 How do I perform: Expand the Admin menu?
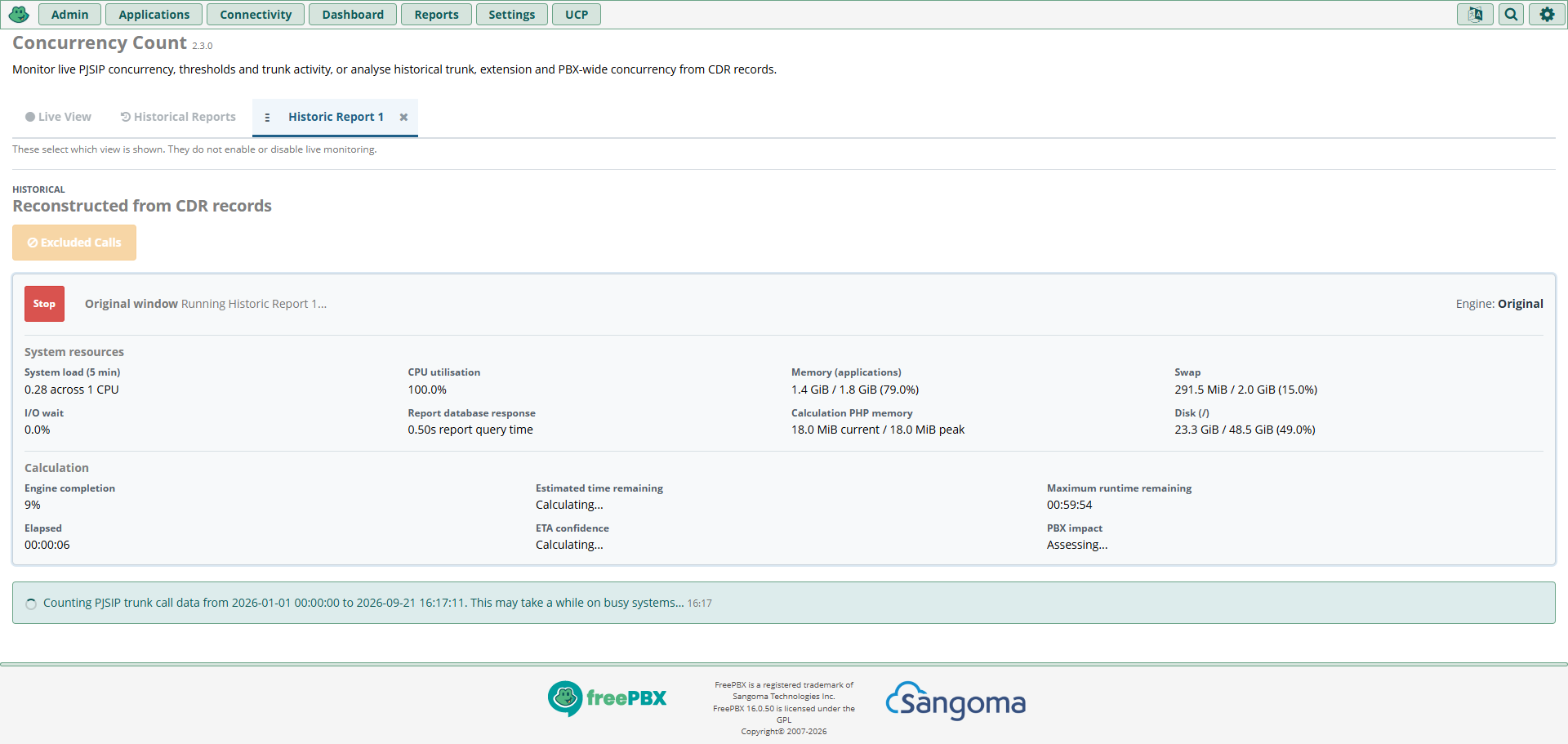point(69,15)
